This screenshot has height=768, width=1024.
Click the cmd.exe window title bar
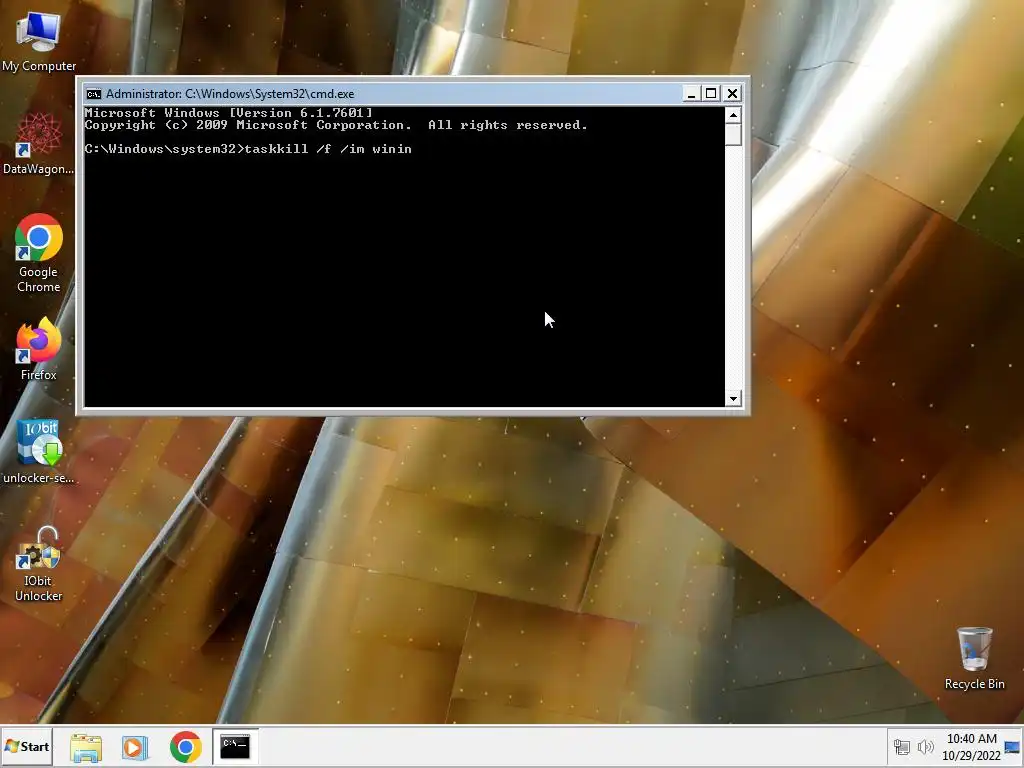pos(392,93)
